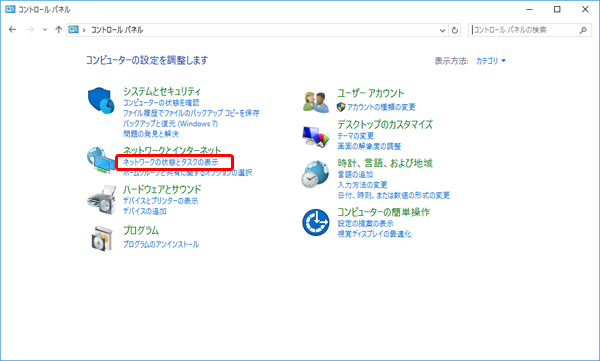Expand the address bar history dropdown
Viewport: 600px width, 361px height.
tap(443, 30)
